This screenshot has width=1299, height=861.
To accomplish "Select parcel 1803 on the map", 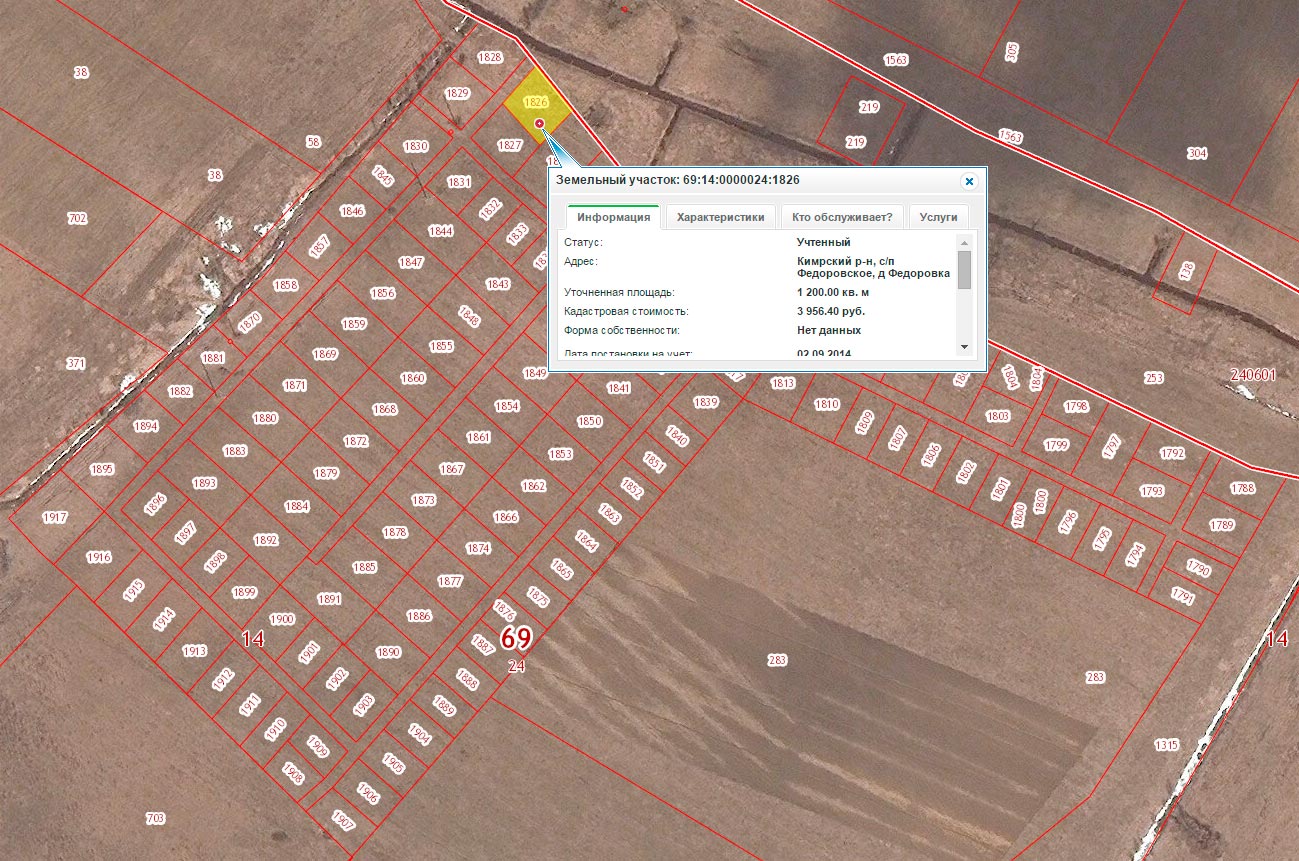I will click(x=998, y=416).
